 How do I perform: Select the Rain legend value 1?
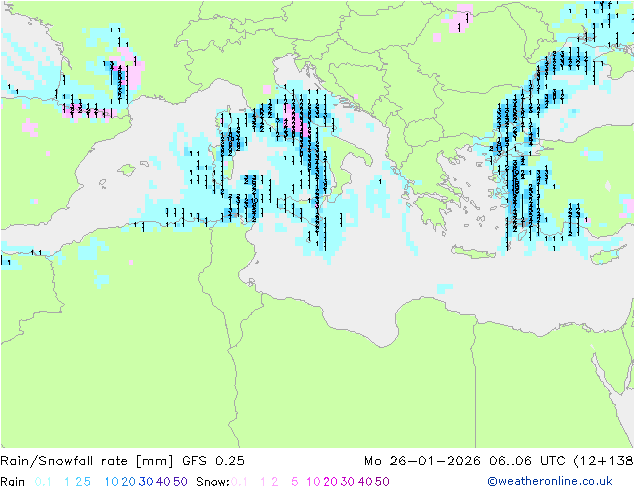pos(67,482)
